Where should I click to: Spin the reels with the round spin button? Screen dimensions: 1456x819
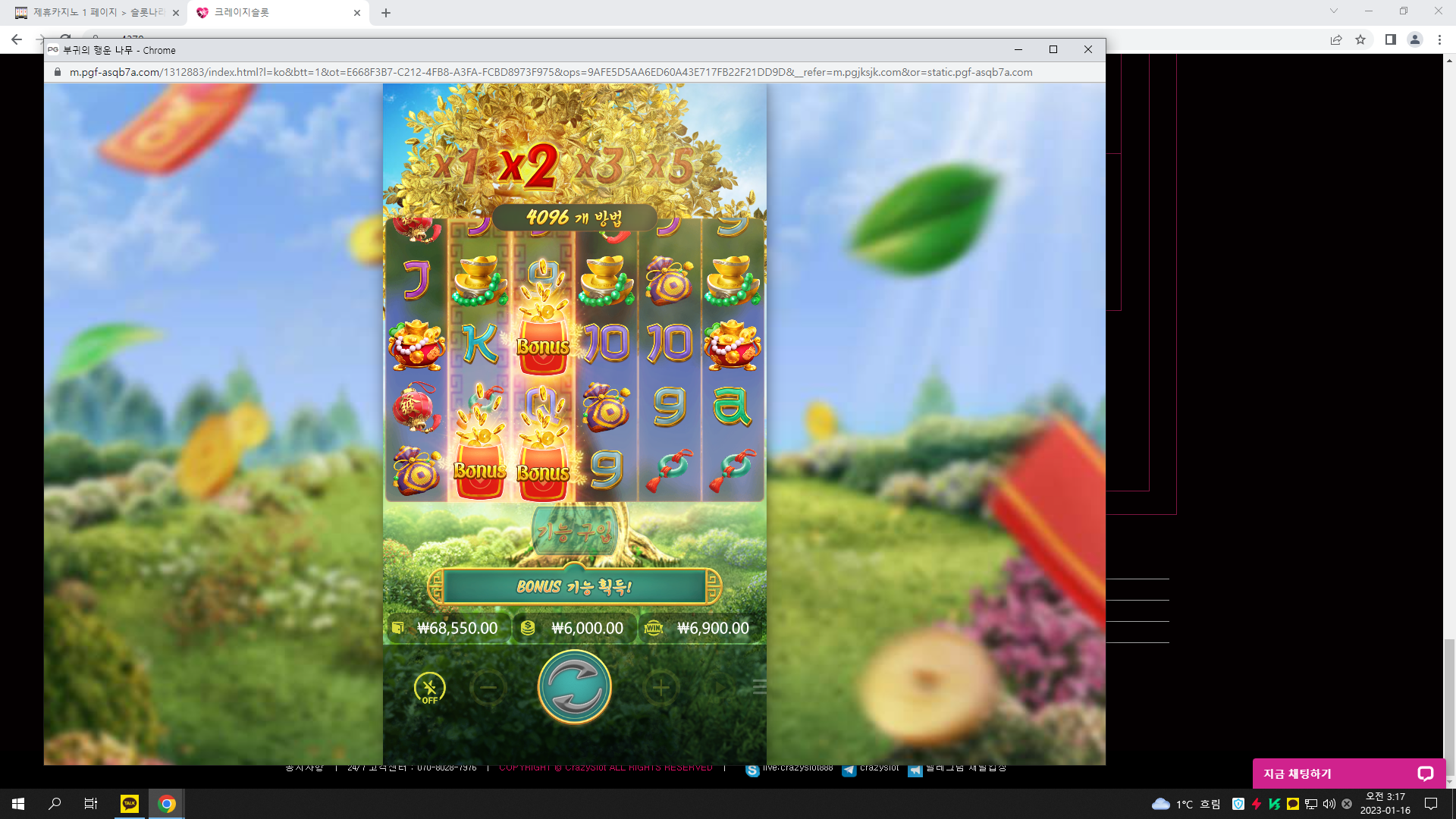click(x=575, y=687)
